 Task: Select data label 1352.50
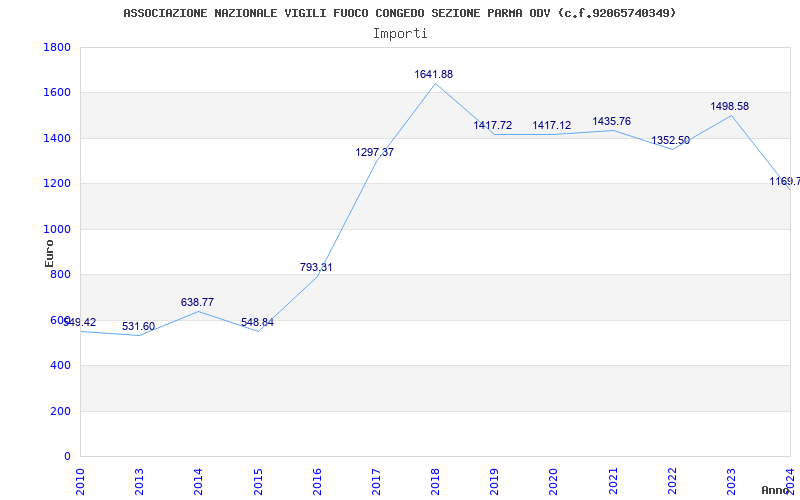pos(670,141)
